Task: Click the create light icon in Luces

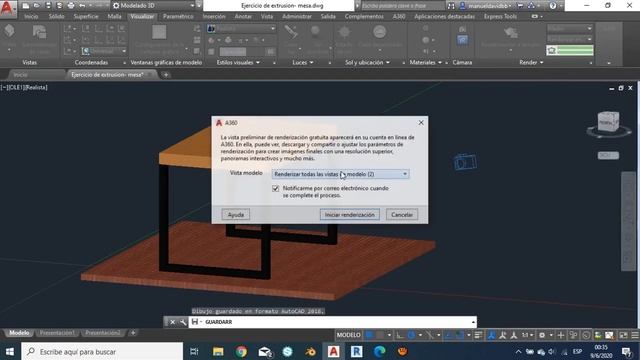Action: 291,33
